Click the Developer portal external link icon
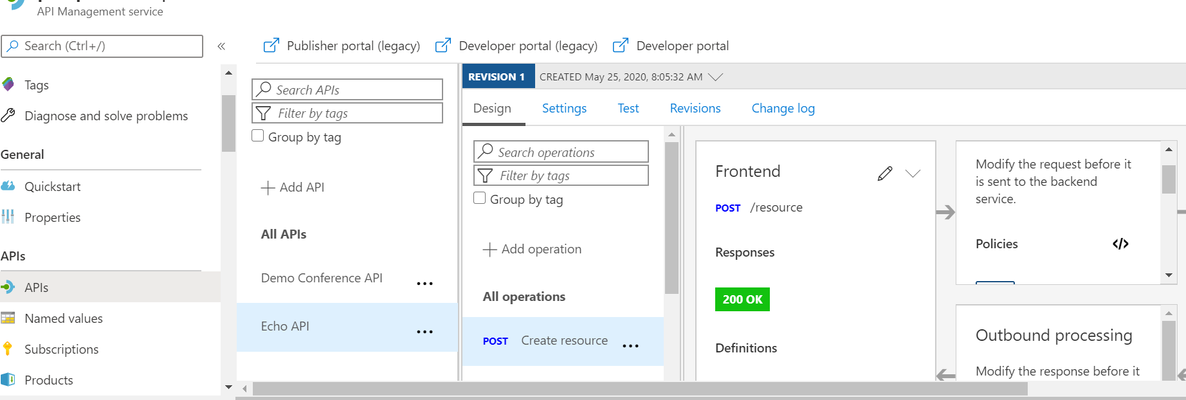 [x=620, y=46]
